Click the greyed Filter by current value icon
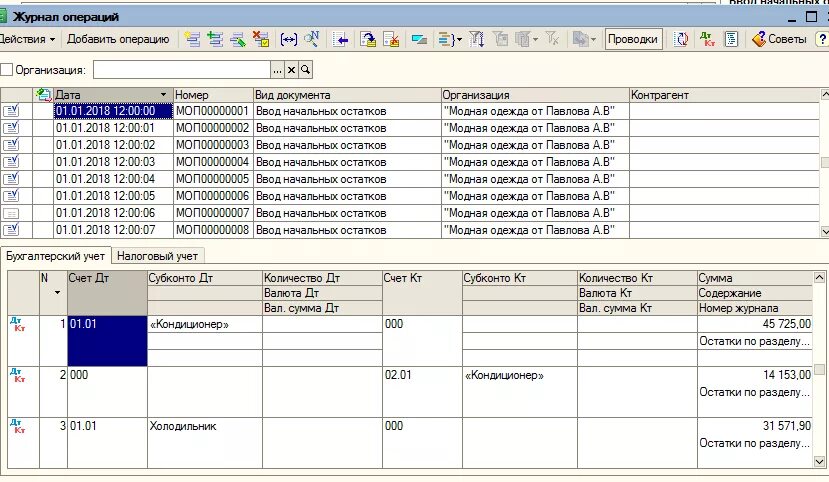The width and height of the screenshot is (829, 482). point(500,39)
